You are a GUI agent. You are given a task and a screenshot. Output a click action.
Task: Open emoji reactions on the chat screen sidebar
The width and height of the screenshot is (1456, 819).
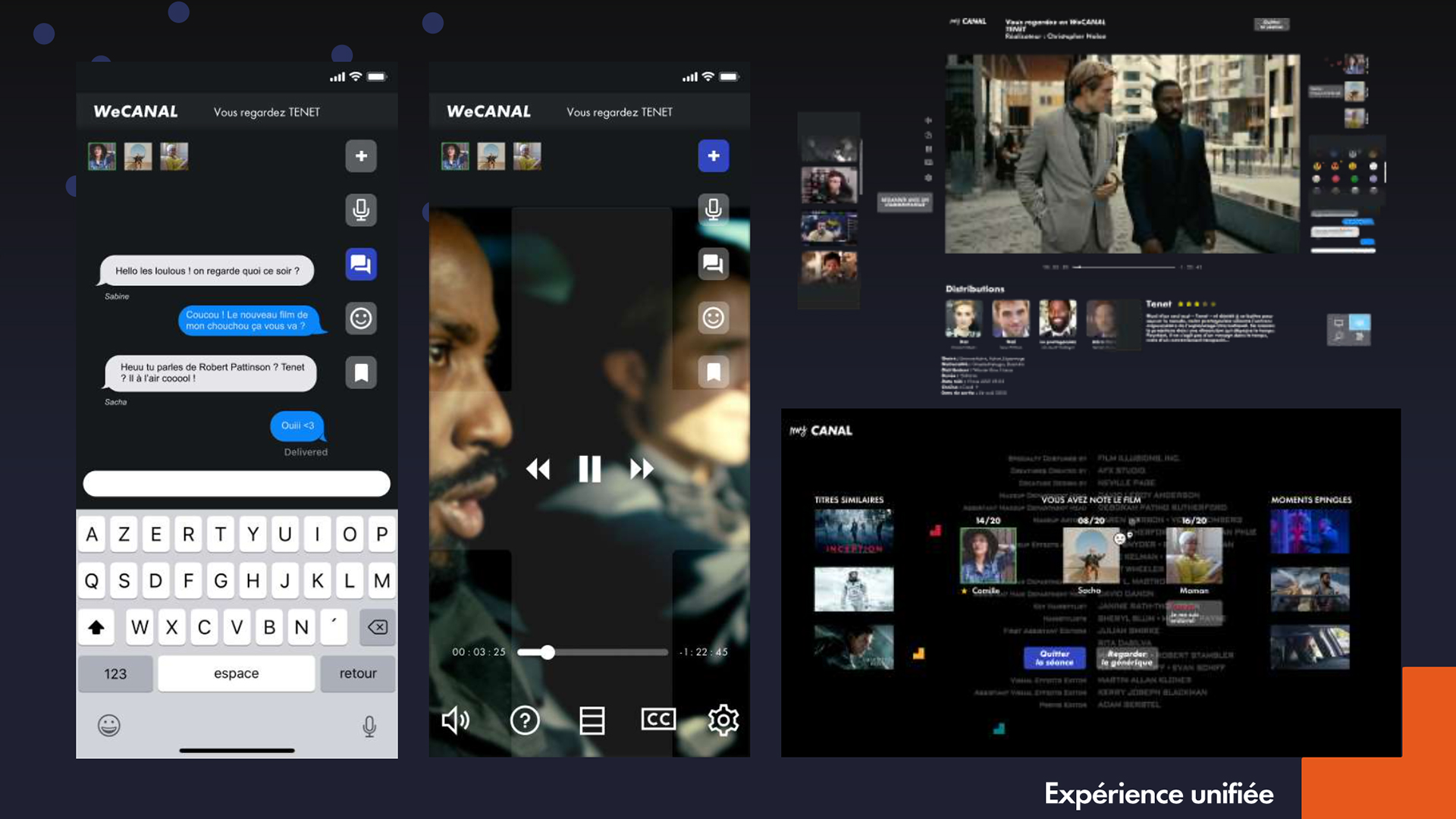[361, 318]
